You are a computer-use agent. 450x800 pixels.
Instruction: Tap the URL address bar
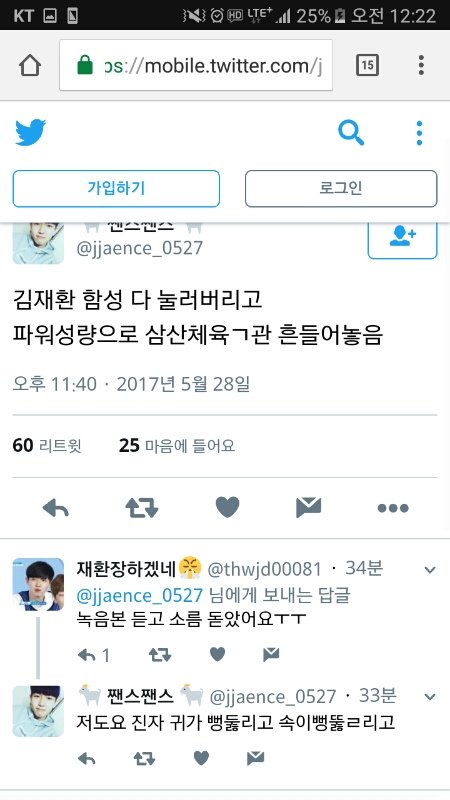[x=196, y=65]
